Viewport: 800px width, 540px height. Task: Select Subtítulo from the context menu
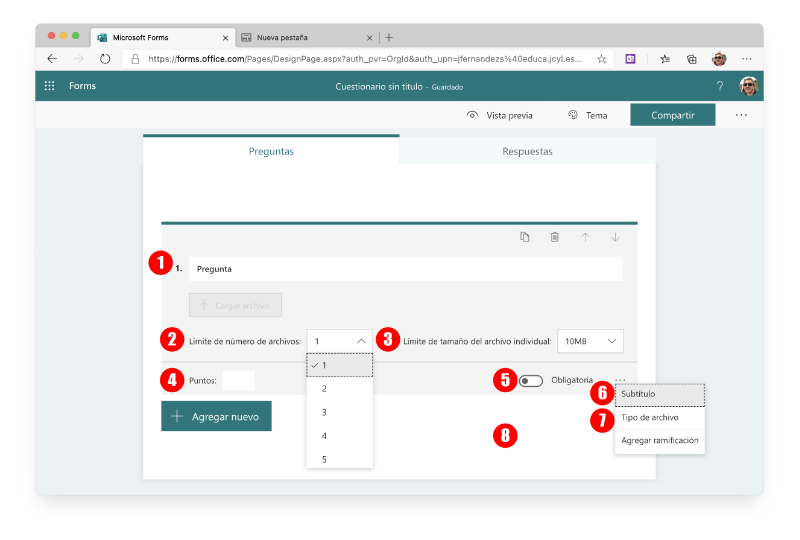[x=660, y=395]
